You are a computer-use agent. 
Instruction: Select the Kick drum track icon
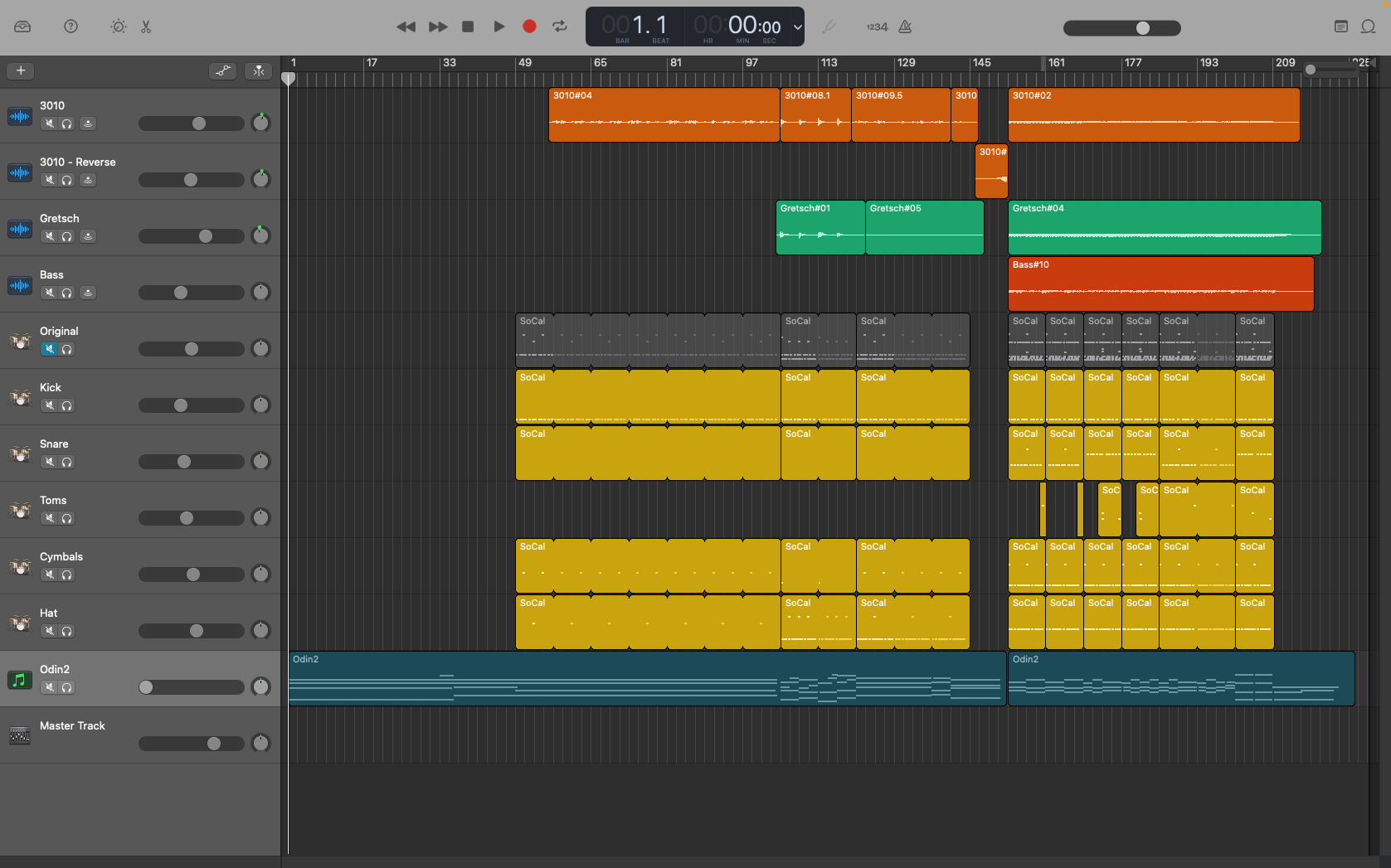tap(20, 398)
